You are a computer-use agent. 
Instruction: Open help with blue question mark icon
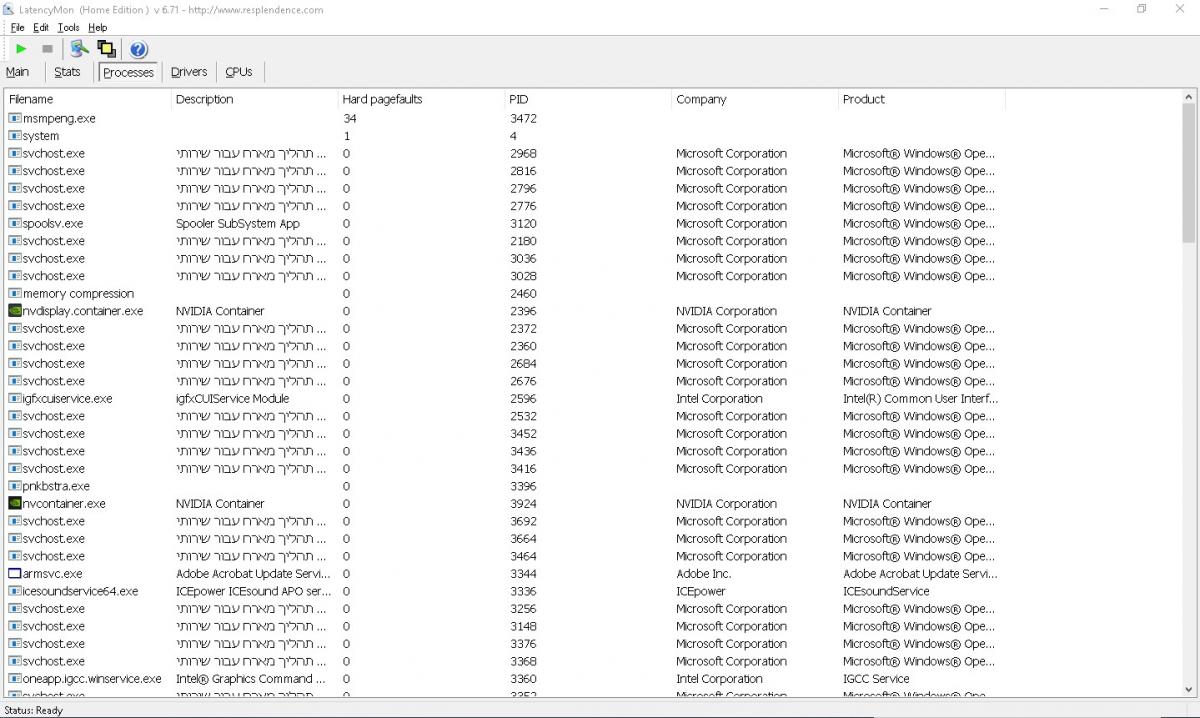point(139,49)
